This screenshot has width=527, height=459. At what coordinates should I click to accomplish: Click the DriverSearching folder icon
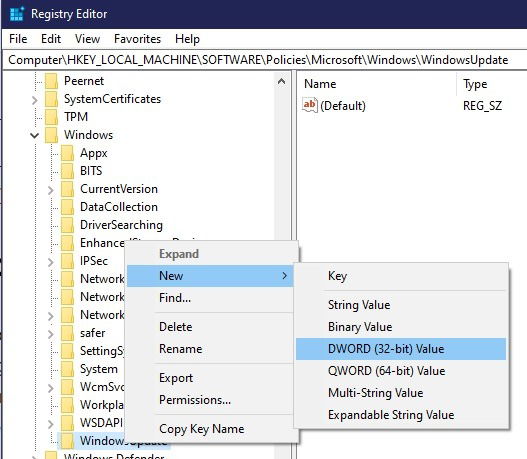[67, 225]
